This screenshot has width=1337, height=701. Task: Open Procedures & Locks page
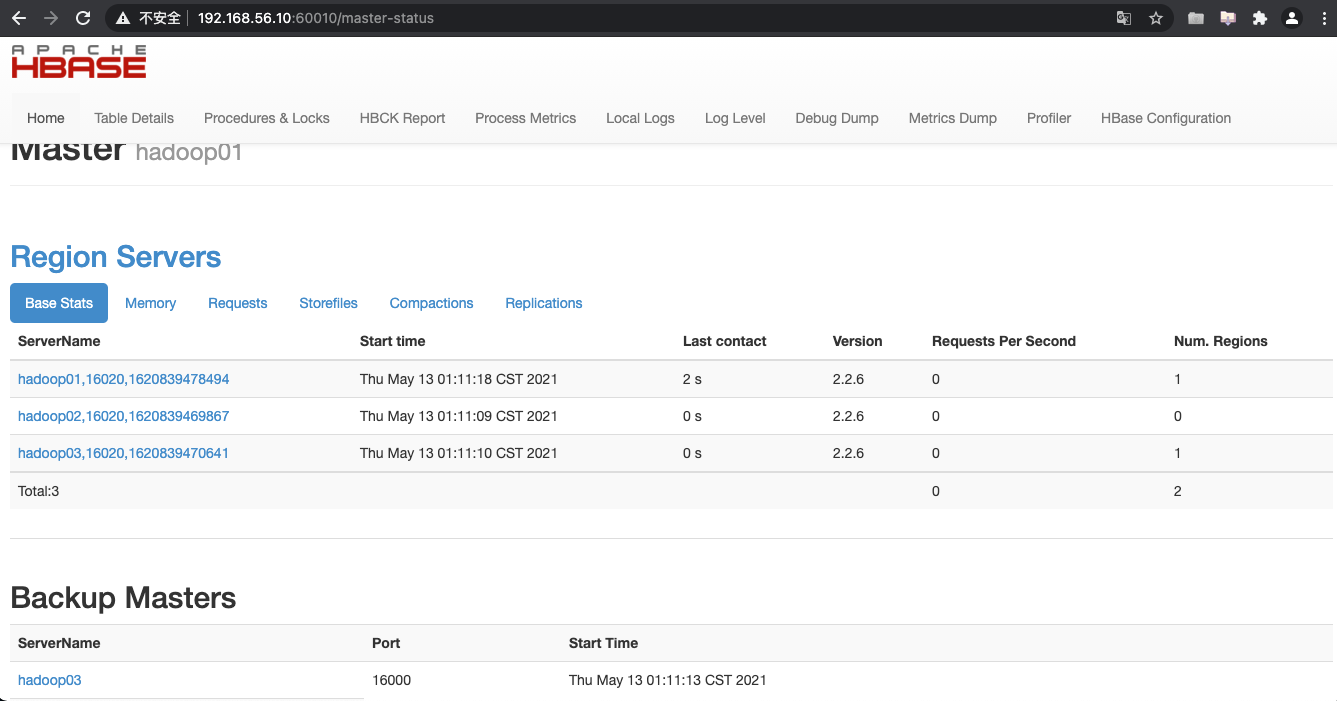coord(267,118)
